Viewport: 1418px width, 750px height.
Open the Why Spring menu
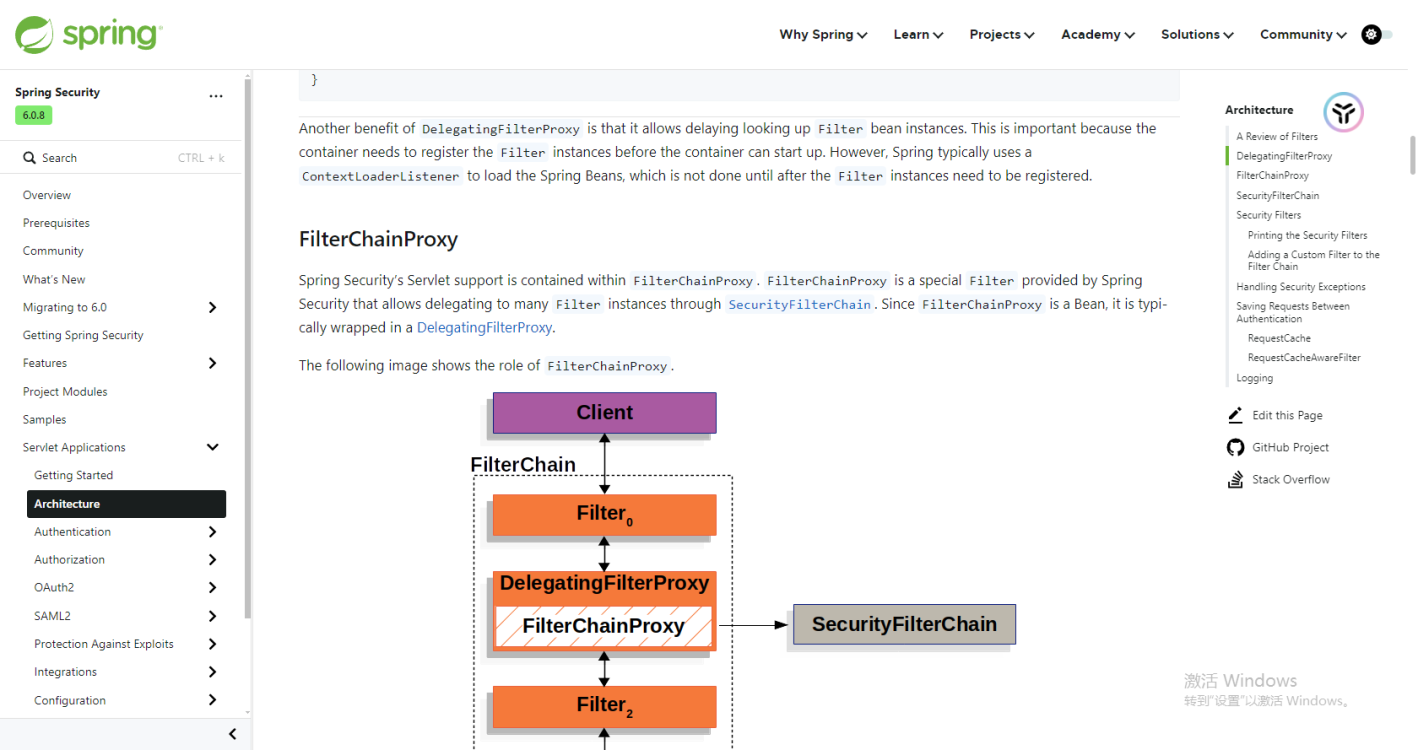[823, 34]
